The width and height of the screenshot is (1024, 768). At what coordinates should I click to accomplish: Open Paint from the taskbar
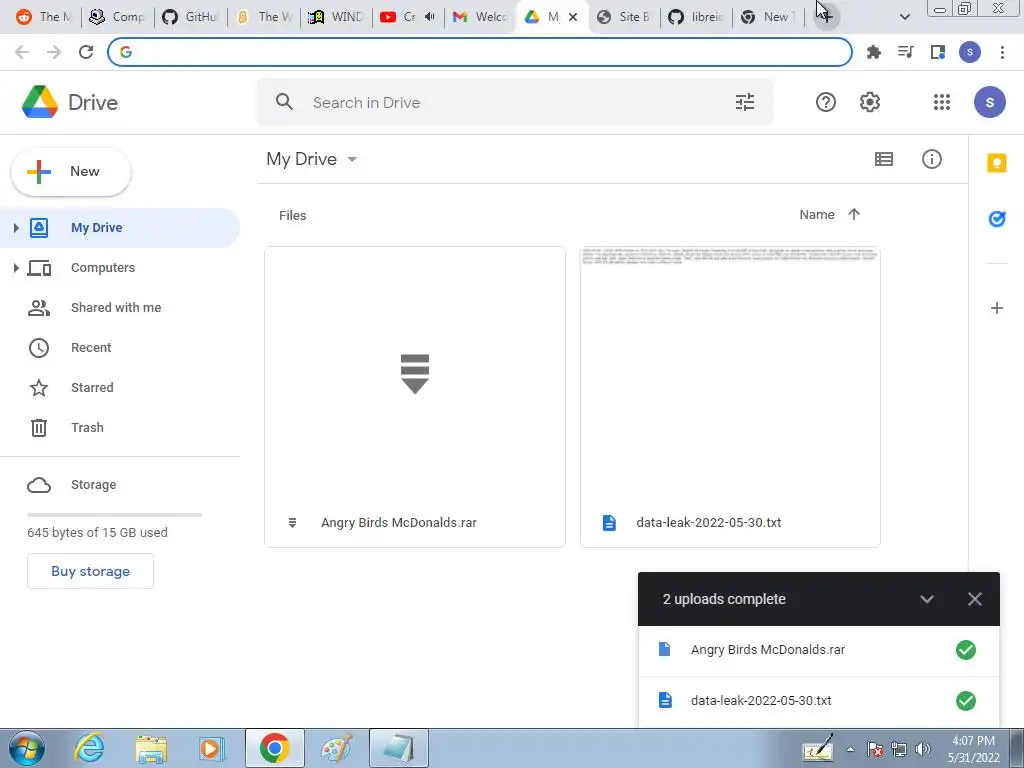(336, 748)
